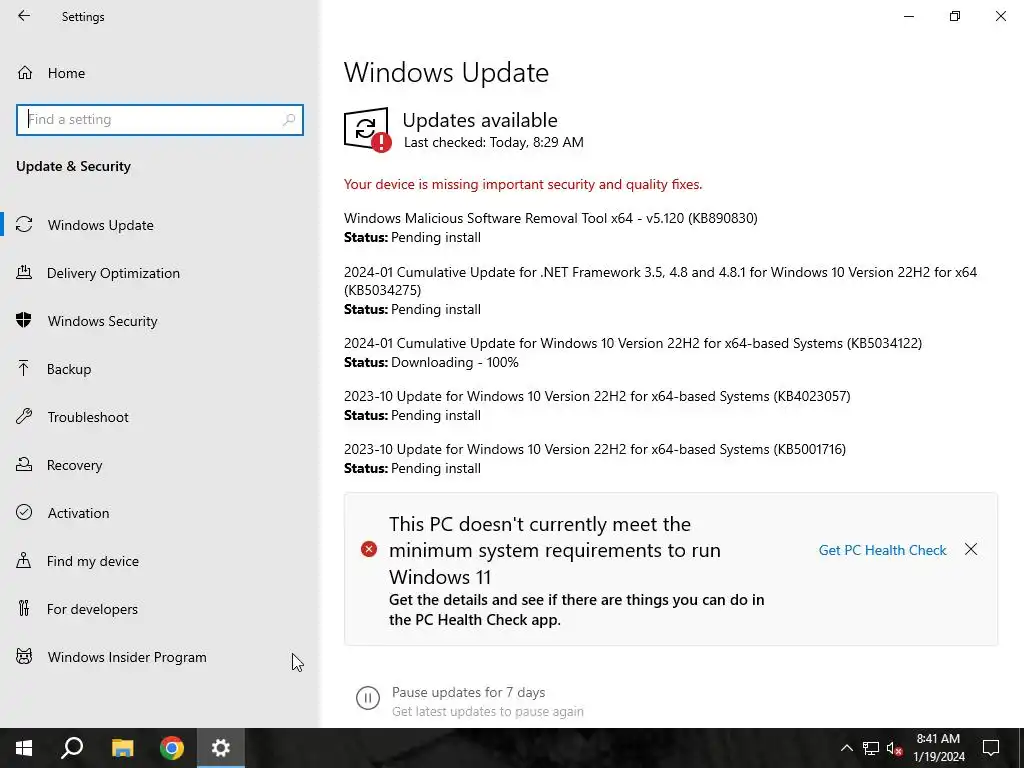This screenshot has height=768, width=1024.
Task: Click the Get PC Health Check link
Action: click(x=882, y=550)
